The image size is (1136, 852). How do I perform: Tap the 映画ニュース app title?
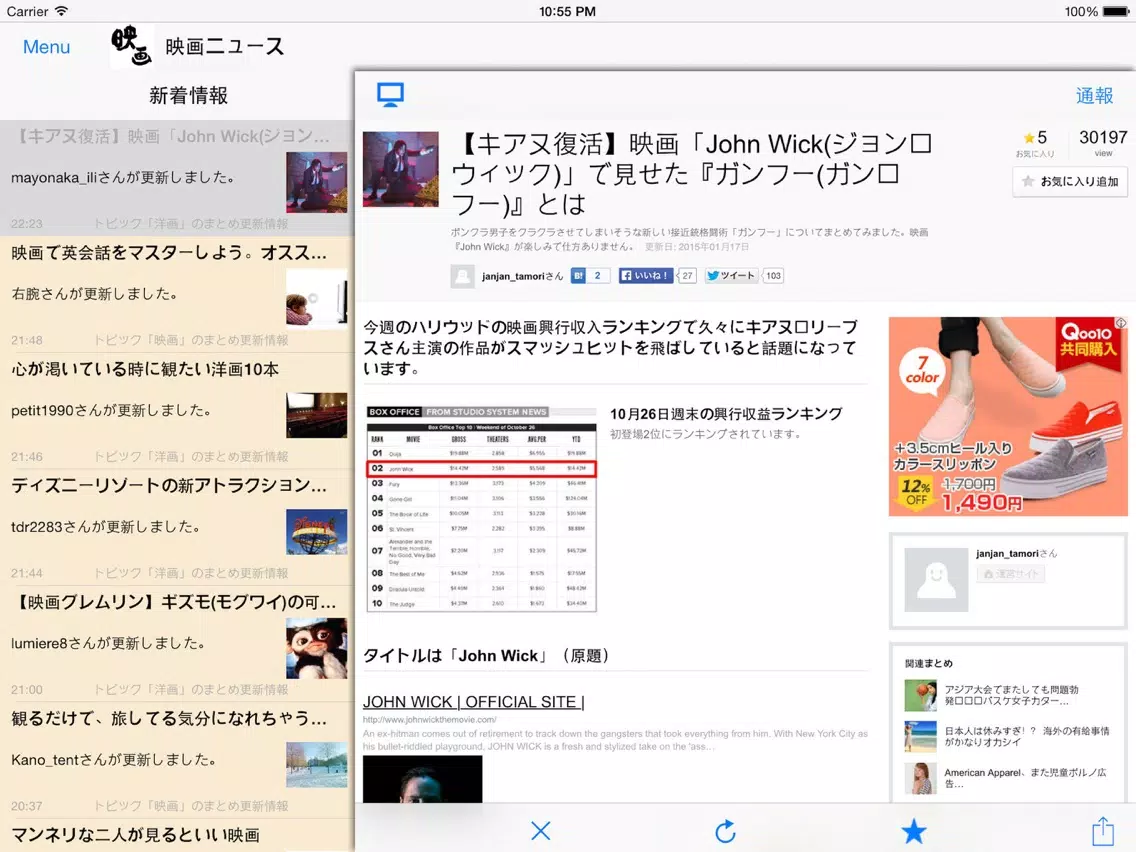pos(225,46)
